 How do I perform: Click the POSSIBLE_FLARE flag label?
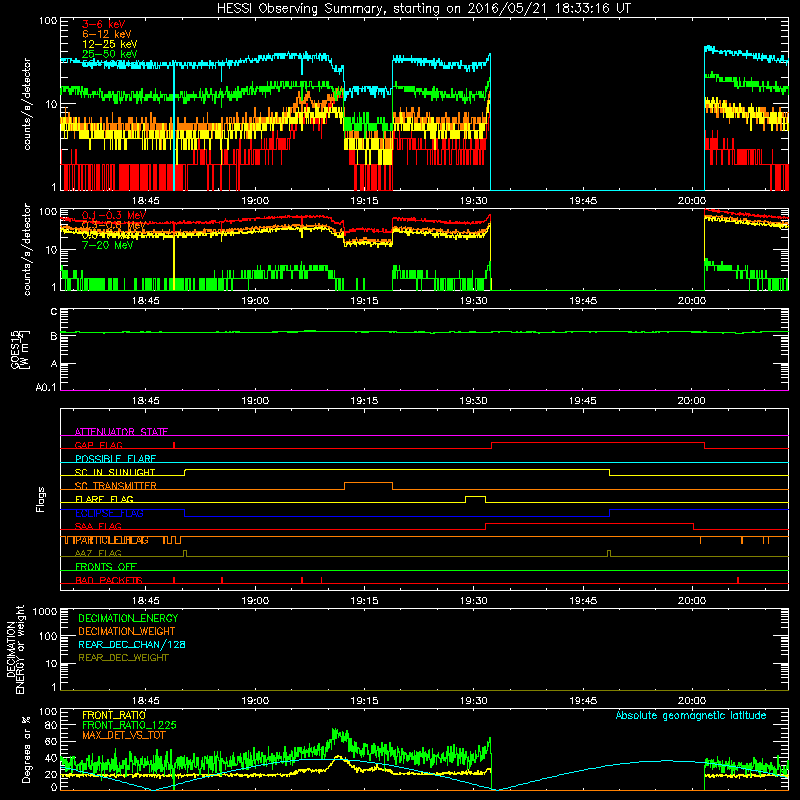[115, 459]
